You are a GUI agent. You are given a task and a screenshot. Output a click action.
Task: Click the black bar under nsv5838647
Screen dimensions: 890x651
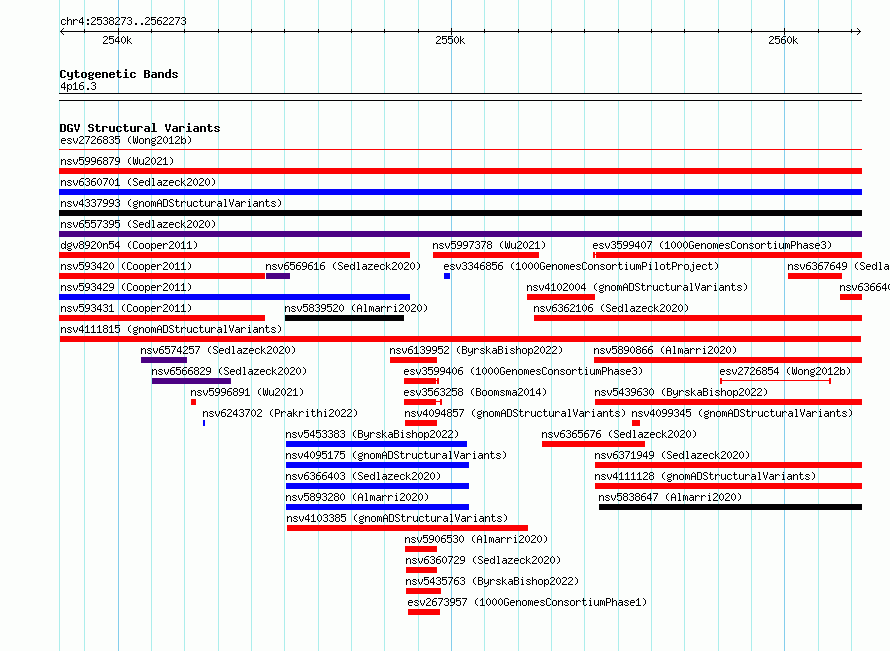(x=730, y=507)
